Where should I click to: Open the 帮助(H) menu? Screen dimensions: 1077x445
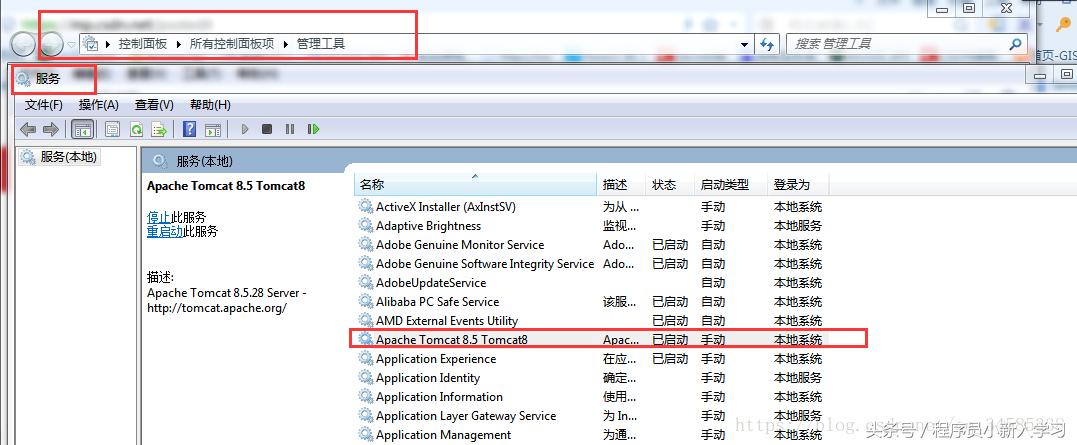[210, 105]
